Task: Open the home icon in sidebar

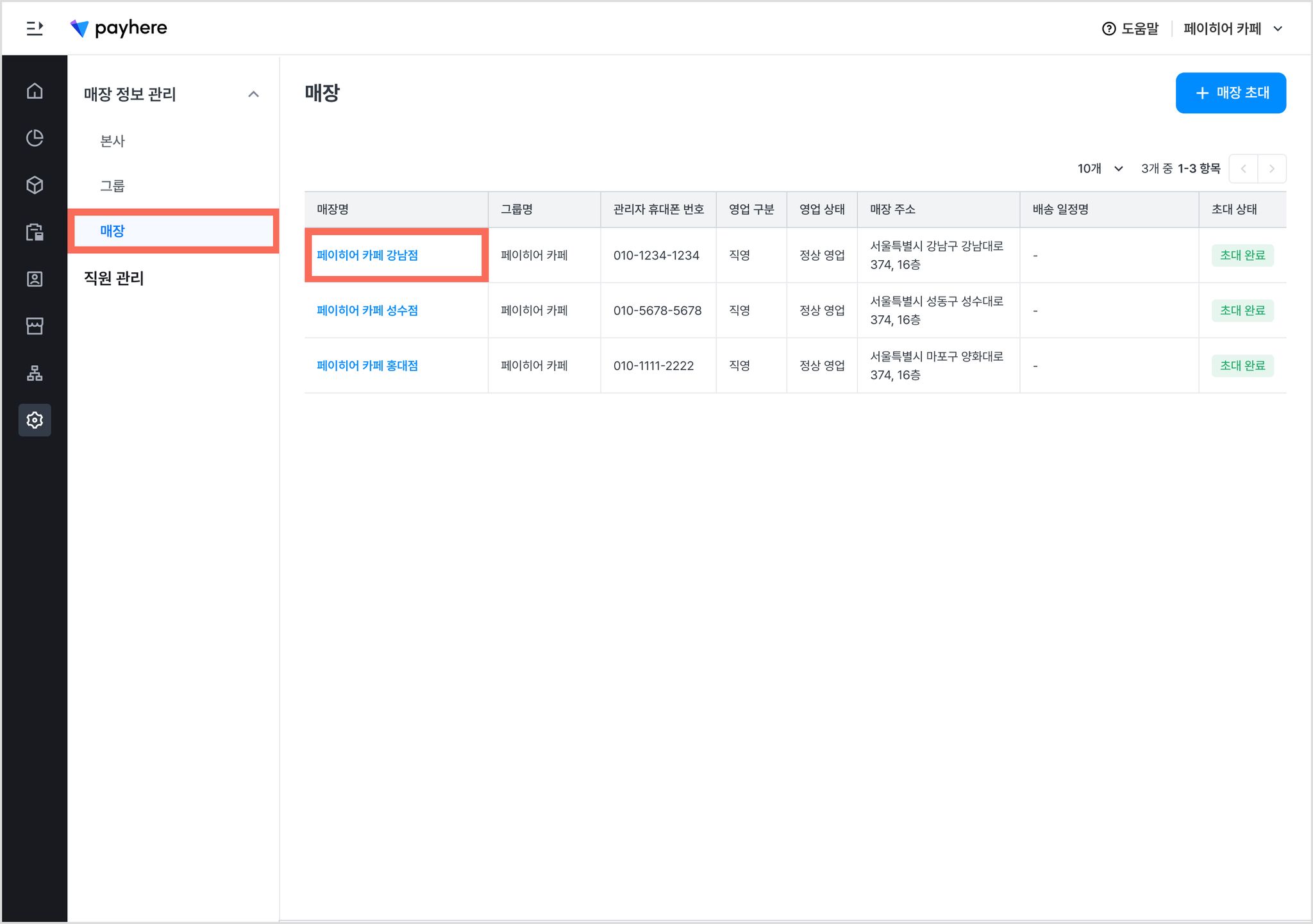Action: (35, 91)
